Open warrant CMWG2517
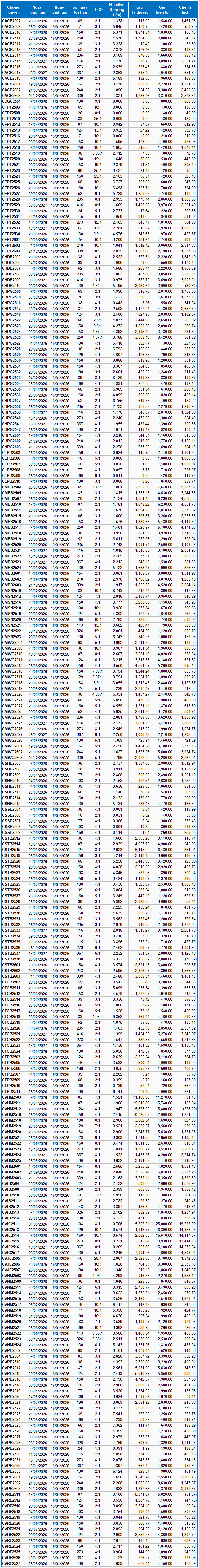The image size is (199, 1568). 12,677
